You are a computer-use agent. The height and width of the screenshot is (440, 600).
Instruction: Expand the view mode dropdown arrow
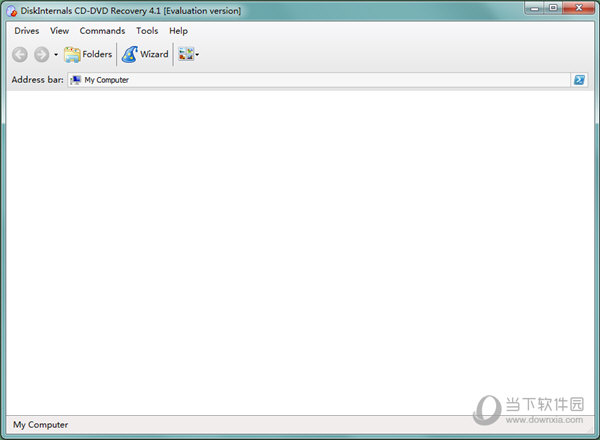pyautogui.click(x=197, y=55)
